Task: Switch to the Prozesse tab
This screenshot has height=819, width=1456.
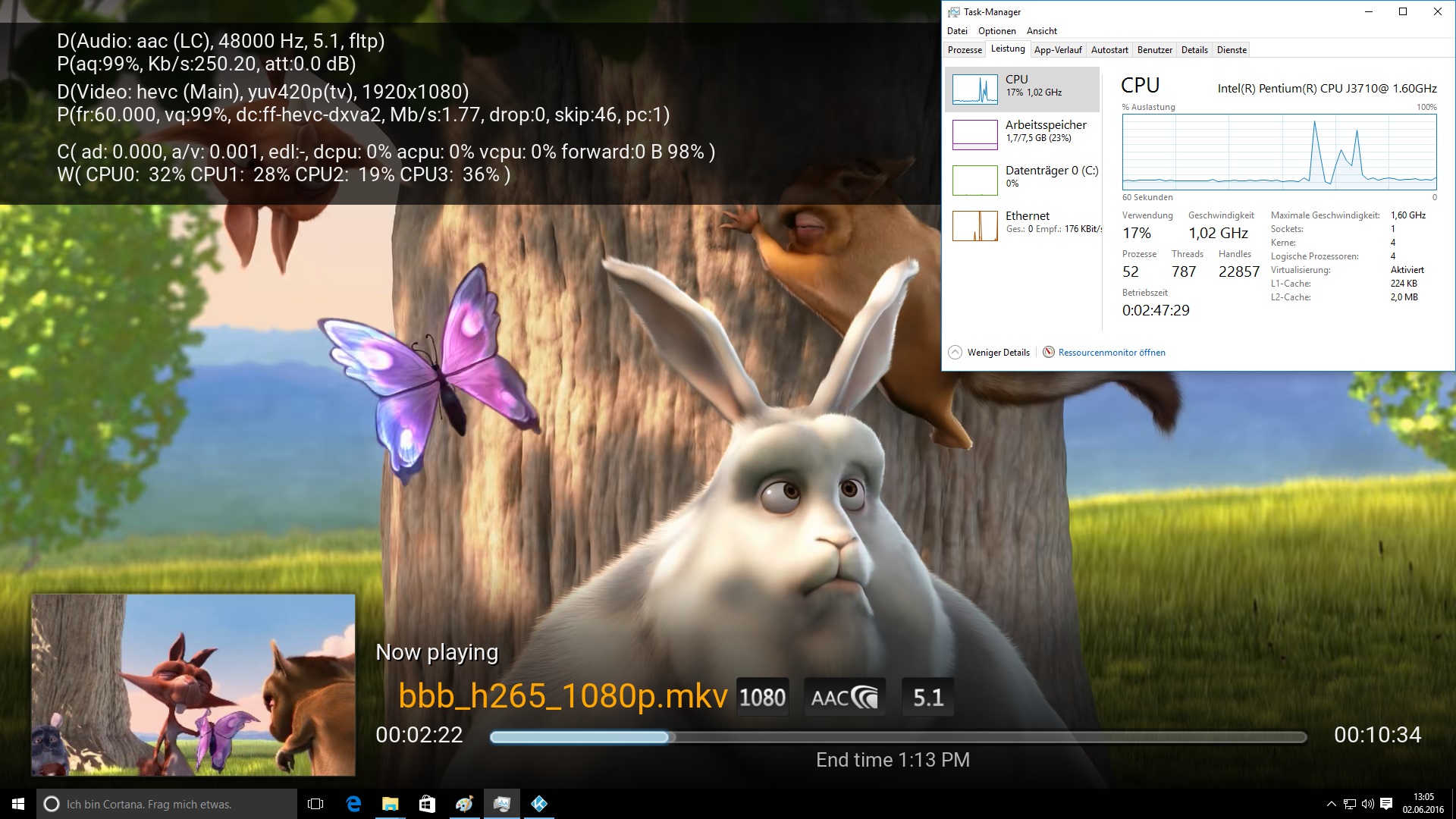Action: tap(965, 50)
